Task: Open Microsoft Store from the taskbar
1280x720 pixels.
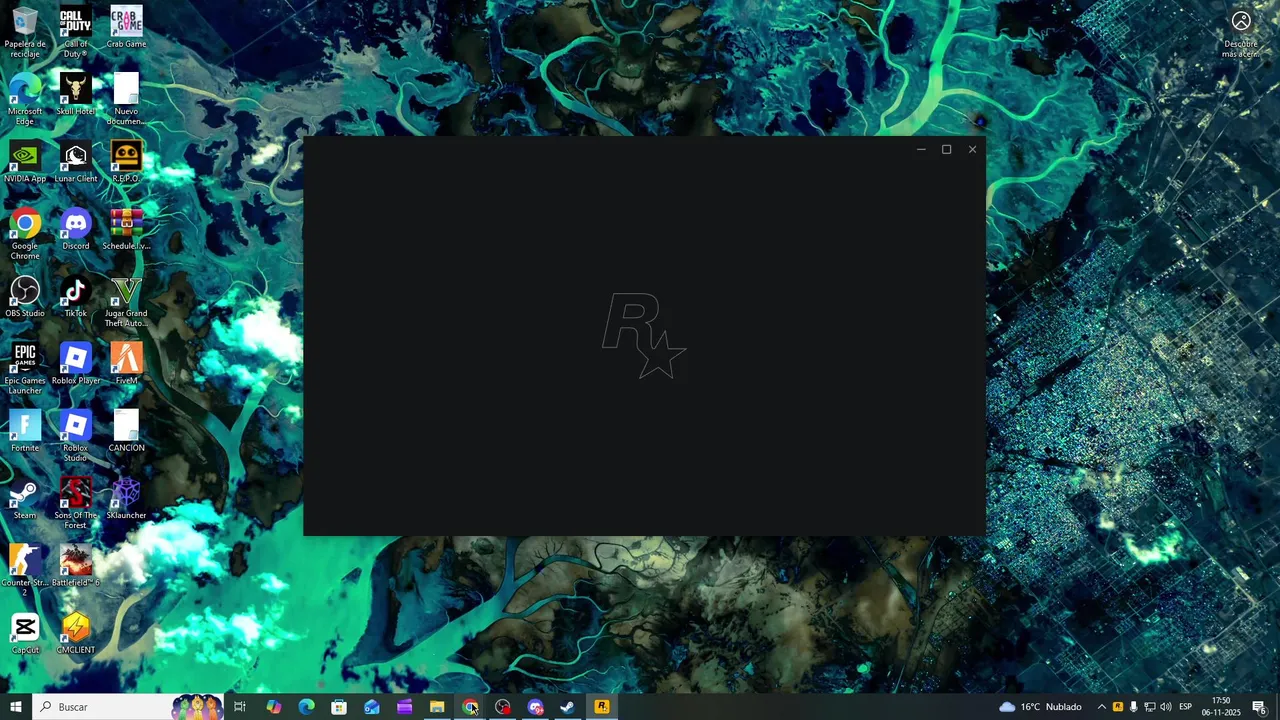Action: click(x=339, y=707)
